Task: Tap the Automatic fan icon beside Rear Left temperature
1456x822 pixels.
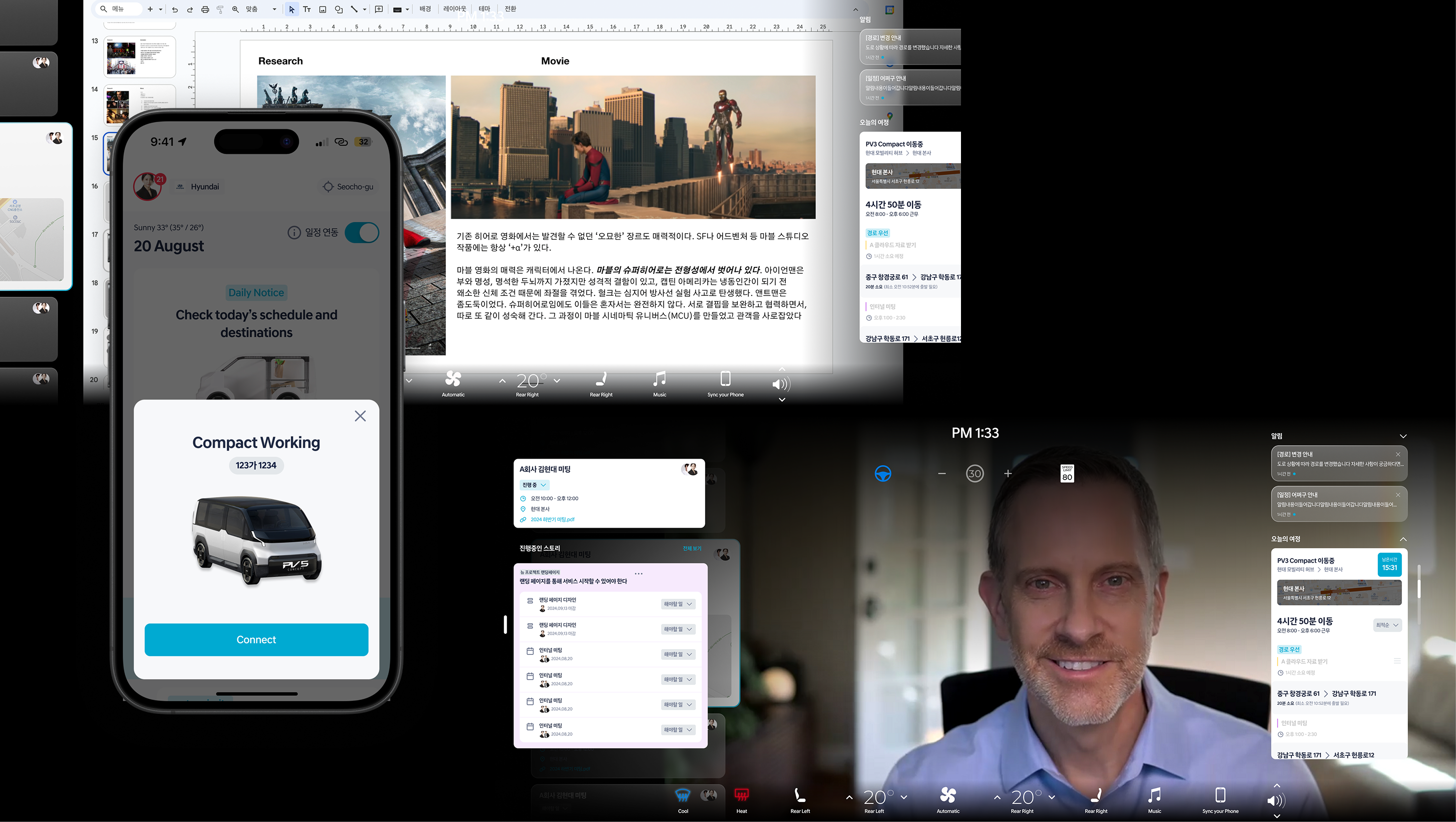Action: tap(948, 796)
